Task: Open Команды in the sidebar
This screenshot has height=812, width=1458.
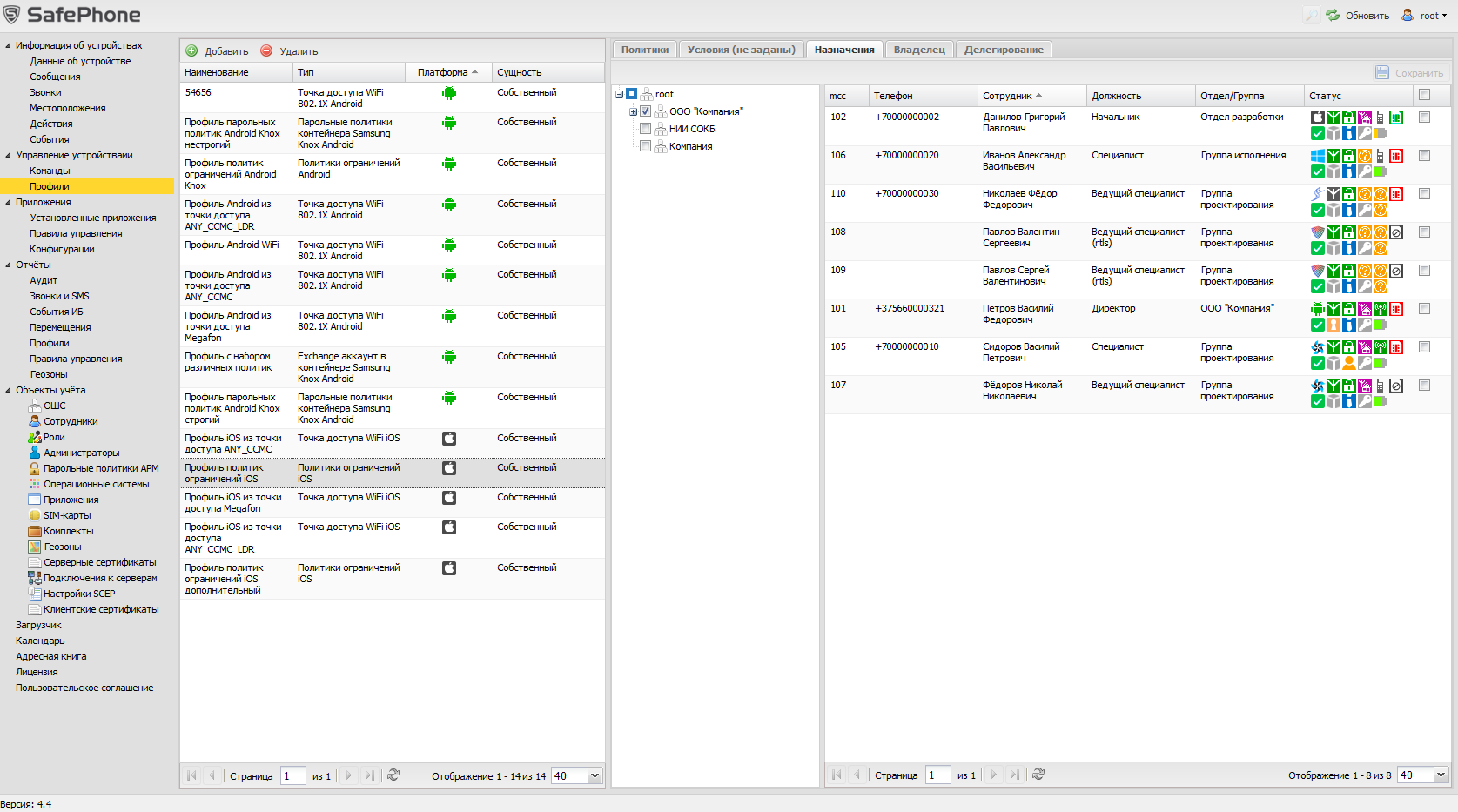Action: (x=50, y=171)
